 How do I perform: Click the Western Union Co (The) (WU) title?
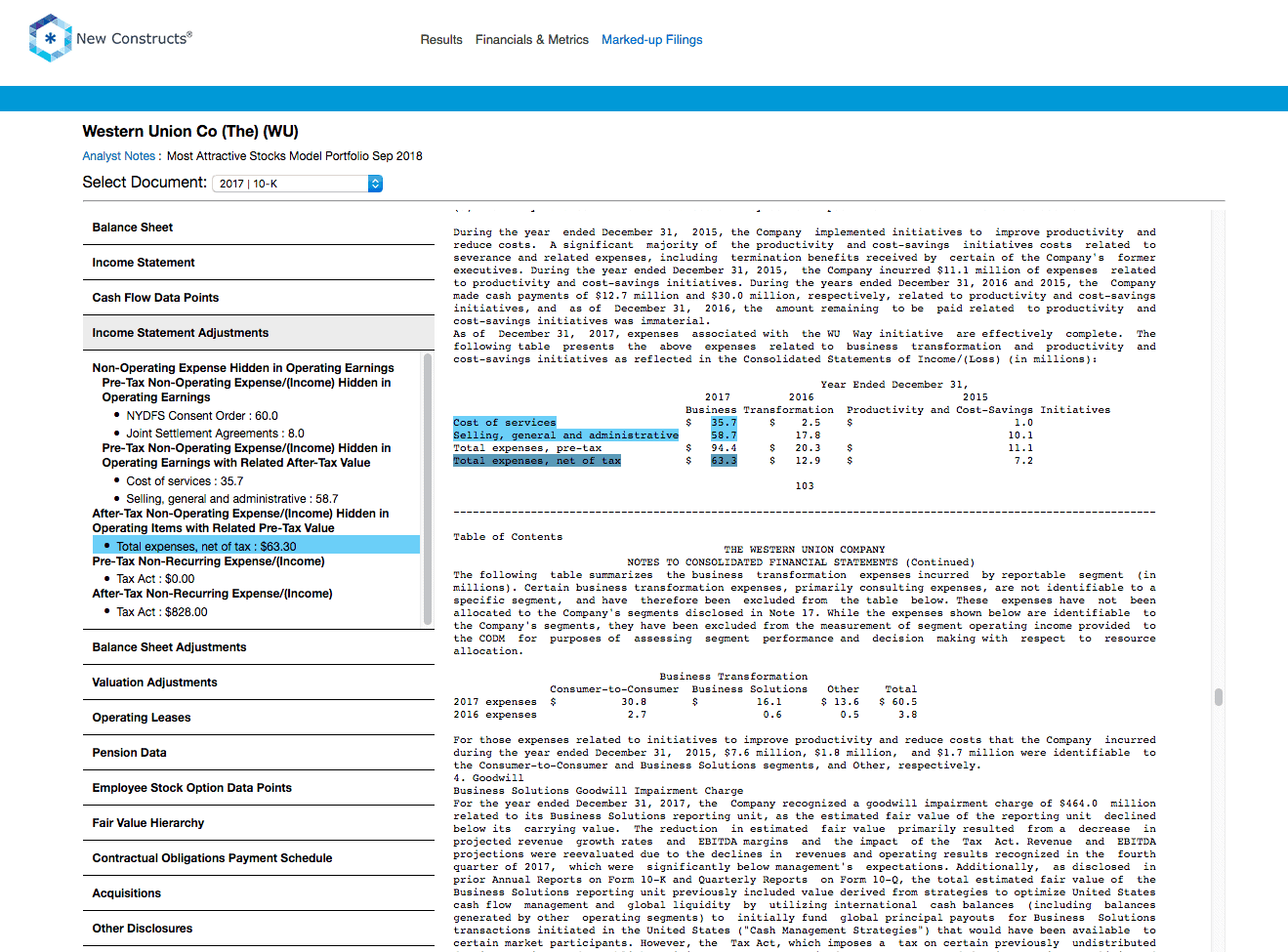(x=190, y=132)
